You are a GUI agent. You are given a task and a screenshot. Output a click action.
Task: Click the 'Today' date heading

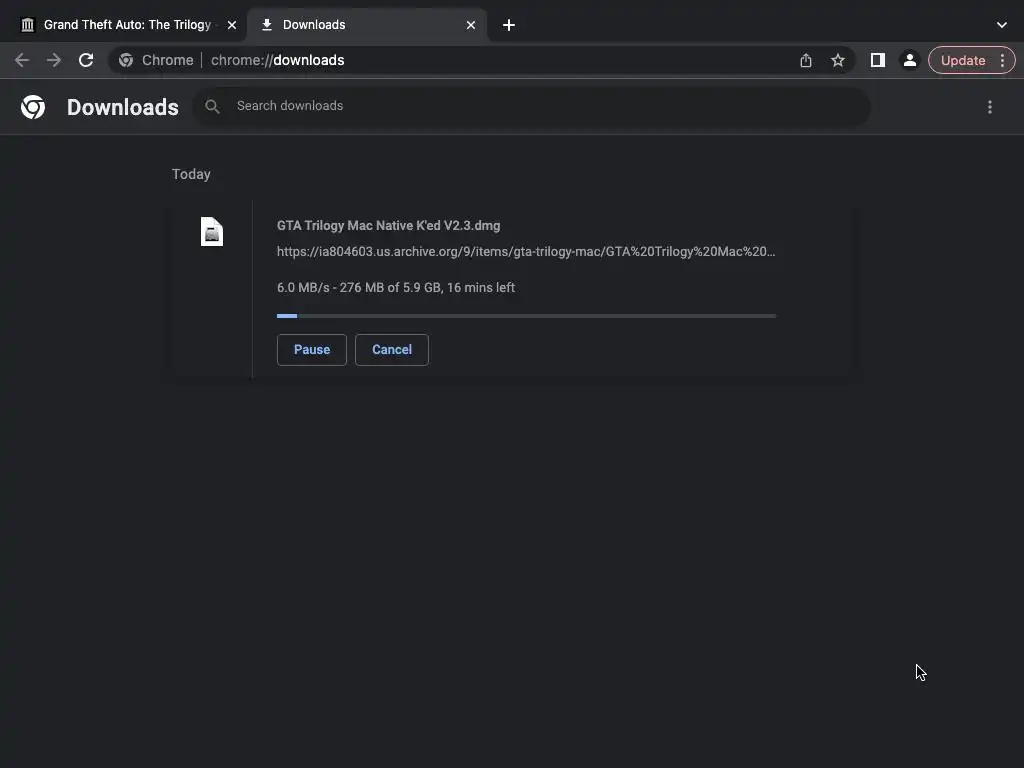click(x=191, y=174)
